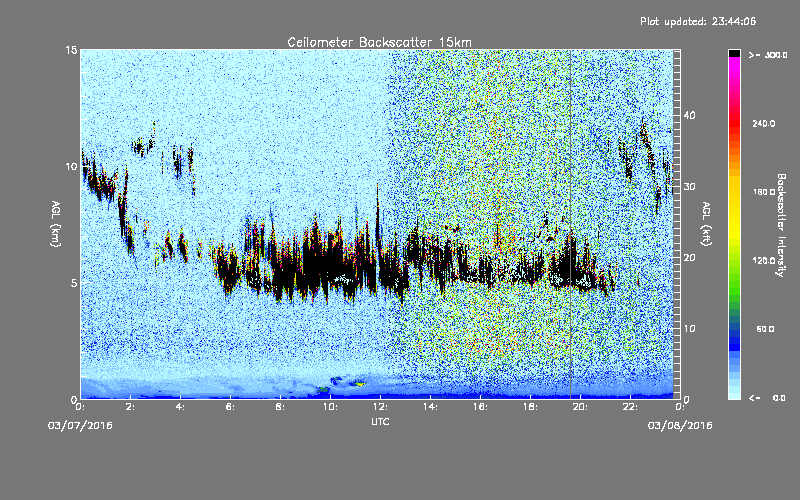This screenshot has width=800, height=500.
Task: Click the "12:" hour tick on time axis
Action: (x=380, y=407)
